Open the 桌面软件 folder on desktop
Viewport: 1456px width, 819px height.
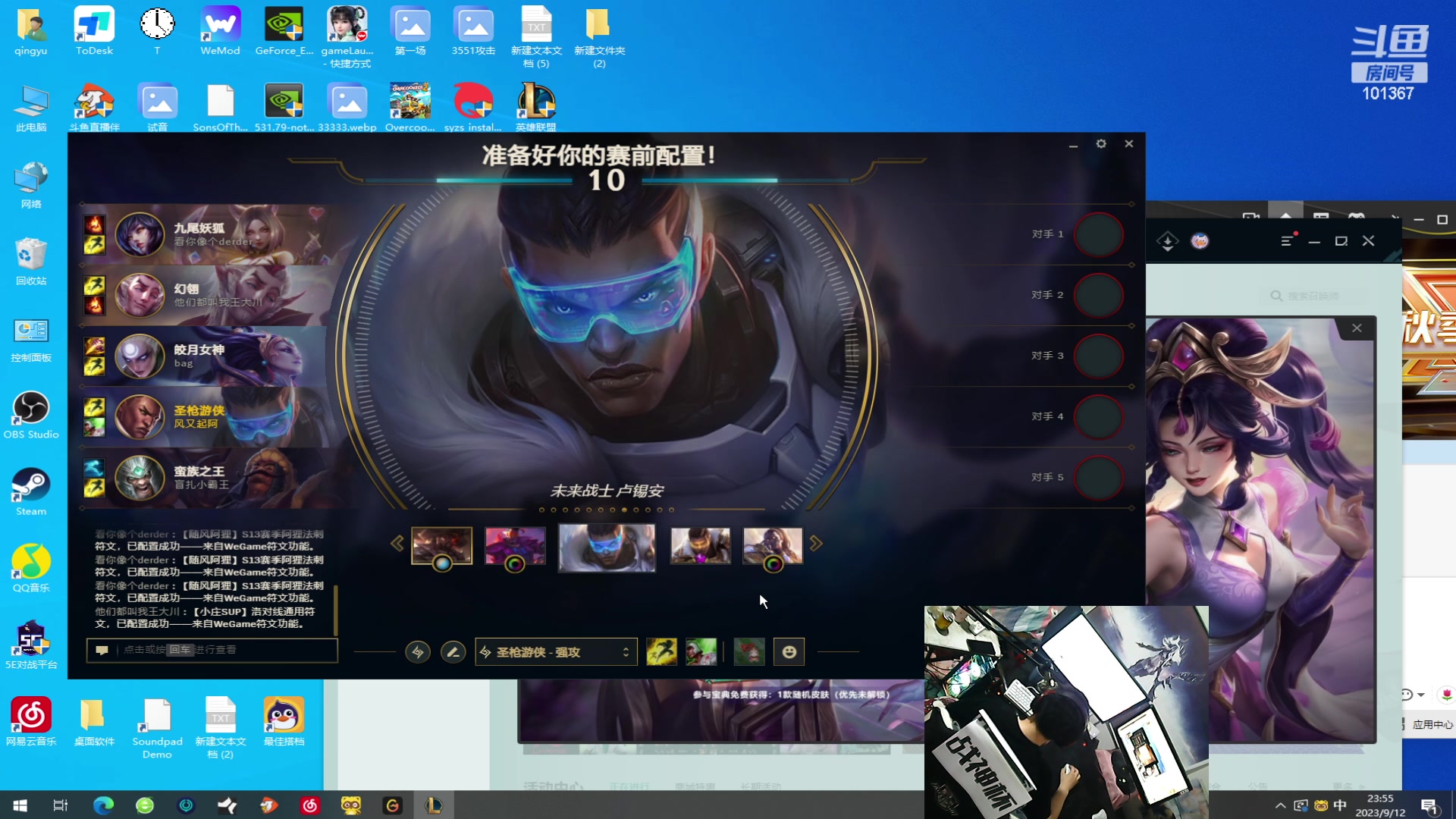click(x=94, y=722)
